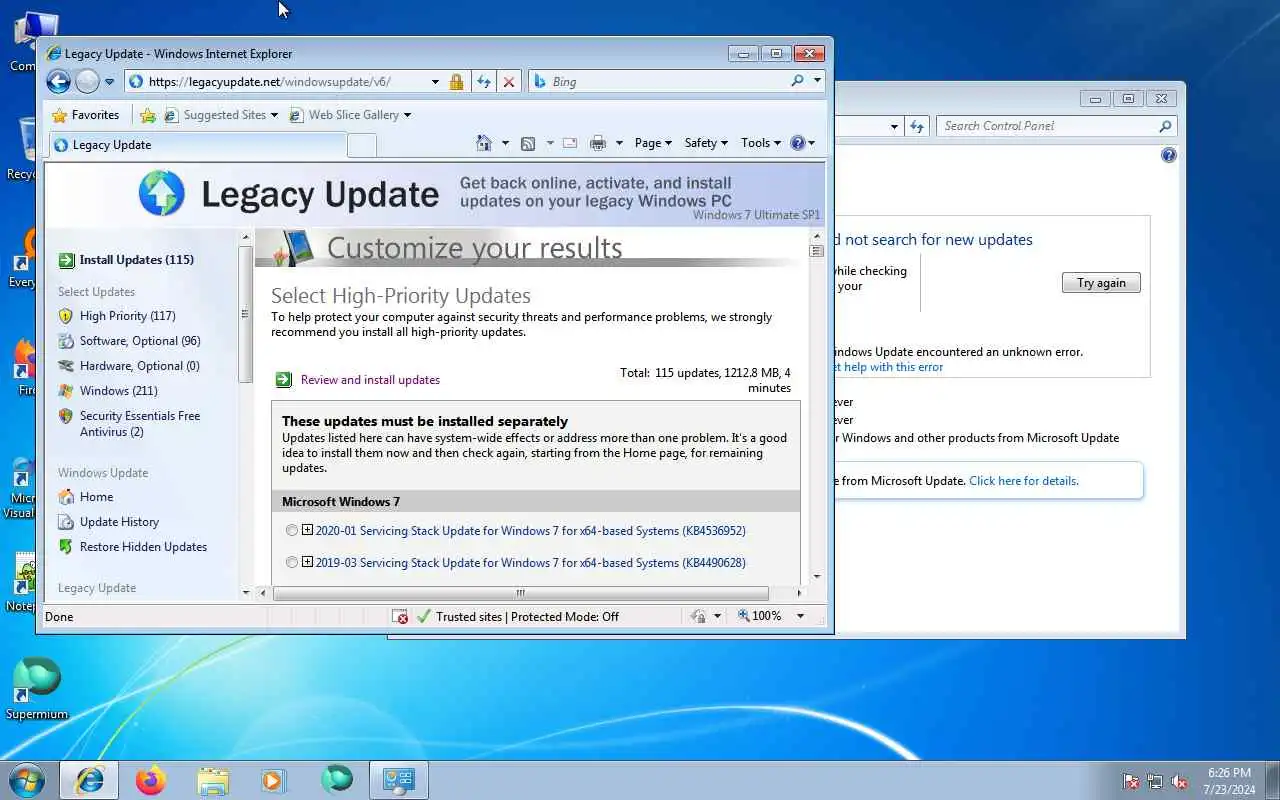Open Supermium from the taskbar
This screenshot has width=1280, height=800.
337,780
